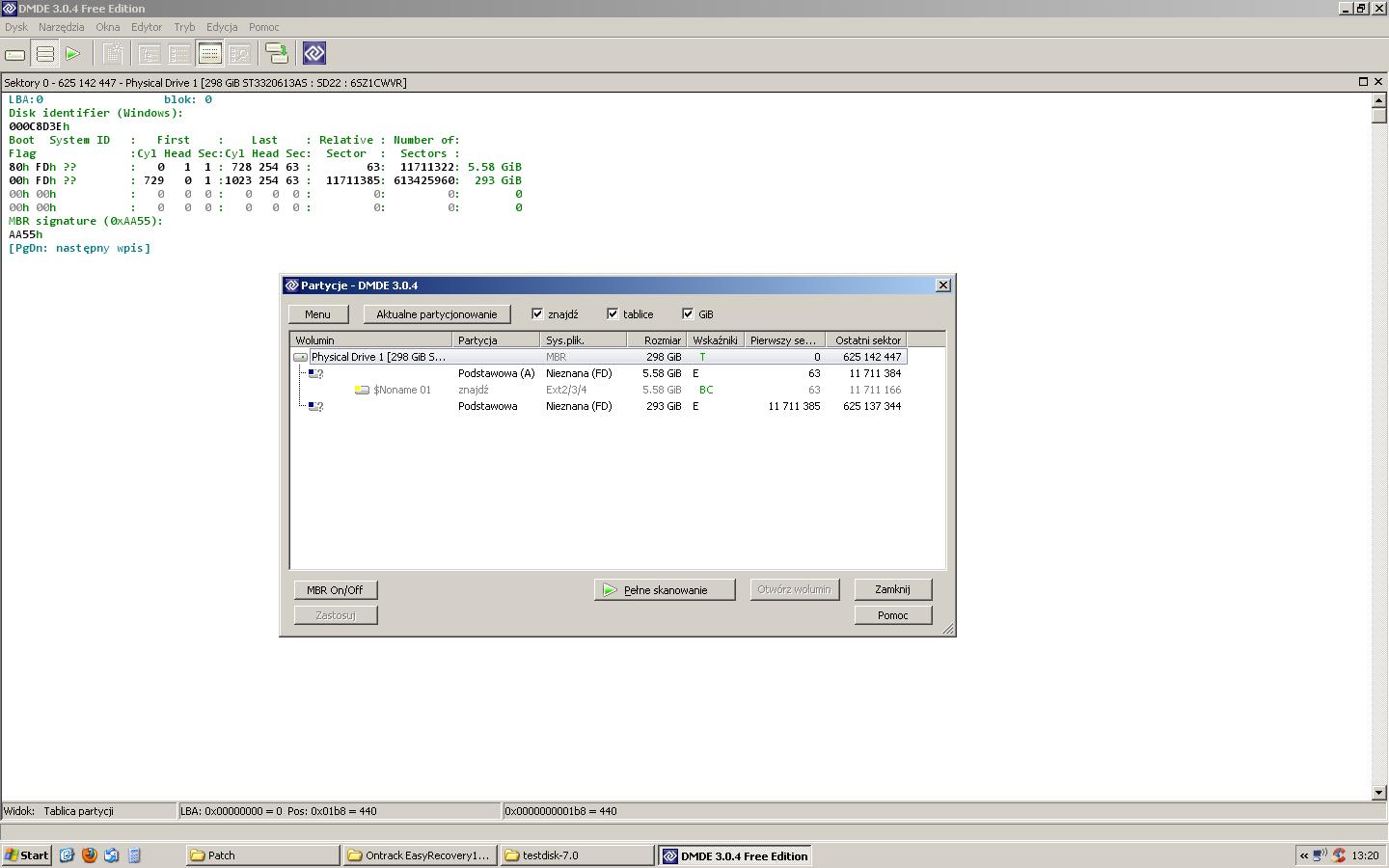Click the green Play search toolbar icon
This screenshot has height=868, width=1389.
point(72,54)
